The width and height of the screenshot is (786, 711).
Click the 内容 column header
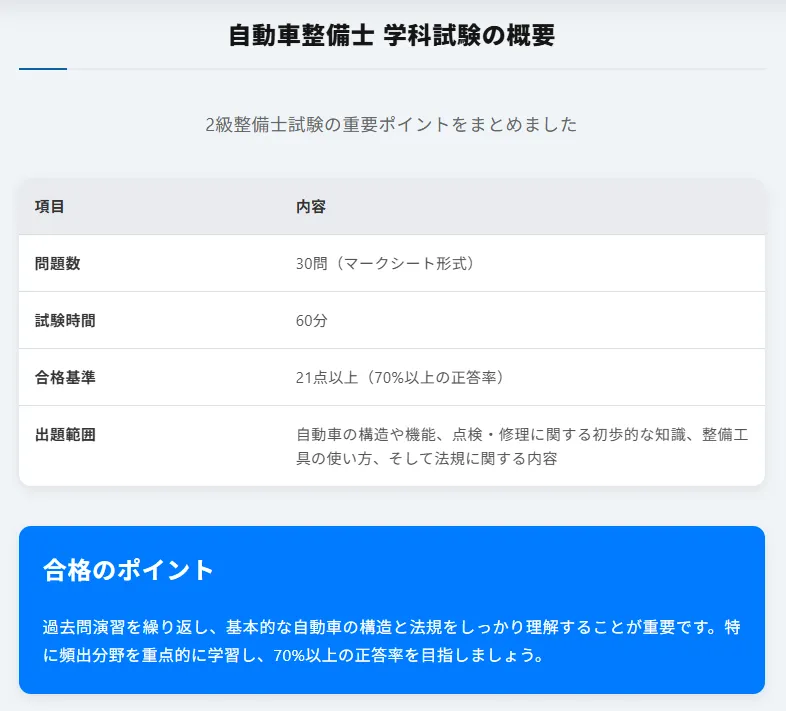311,207
